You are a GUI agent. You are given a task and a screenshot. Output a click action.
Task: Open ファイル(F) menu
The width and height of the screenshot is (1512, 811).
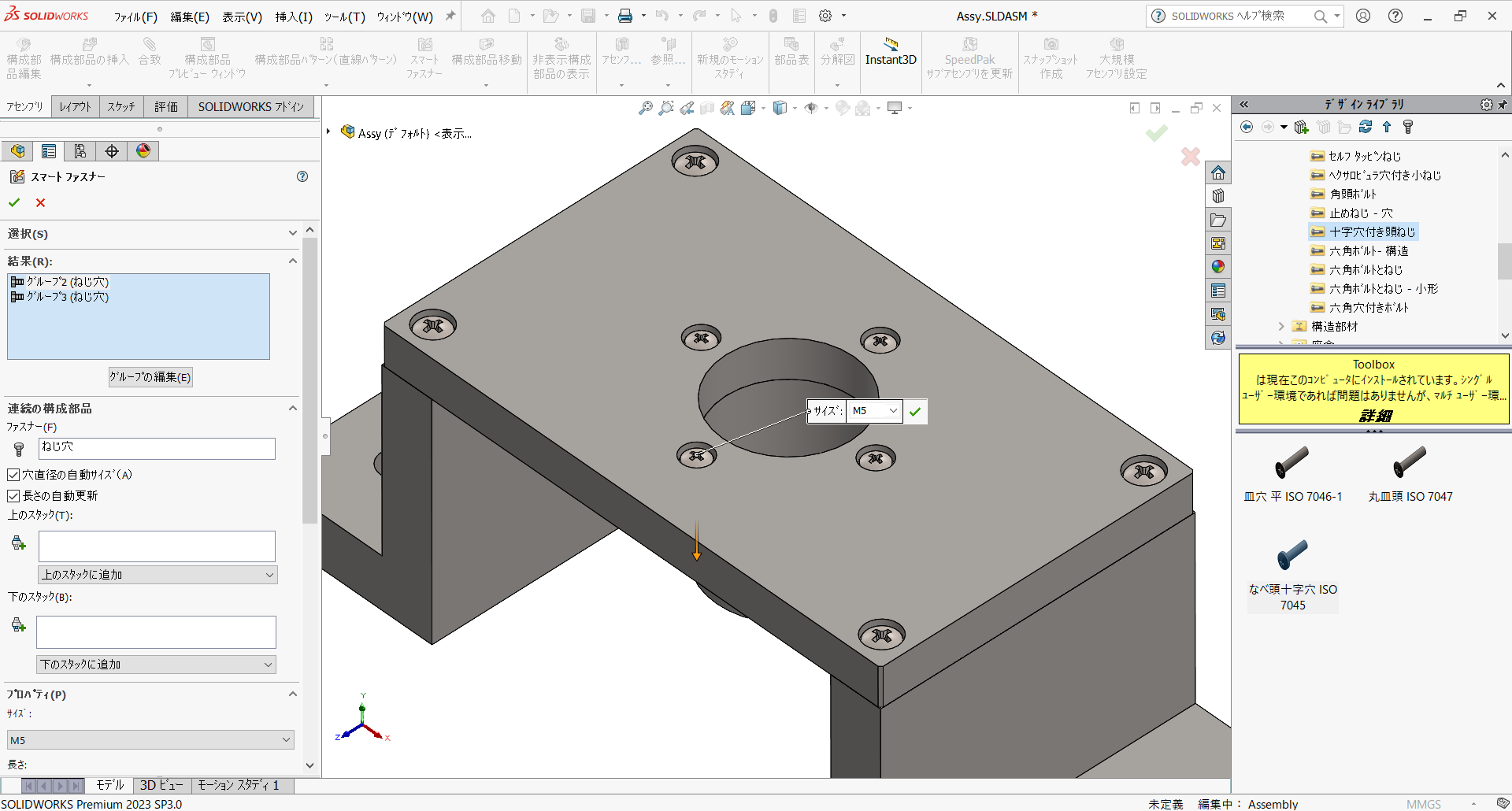135,17
